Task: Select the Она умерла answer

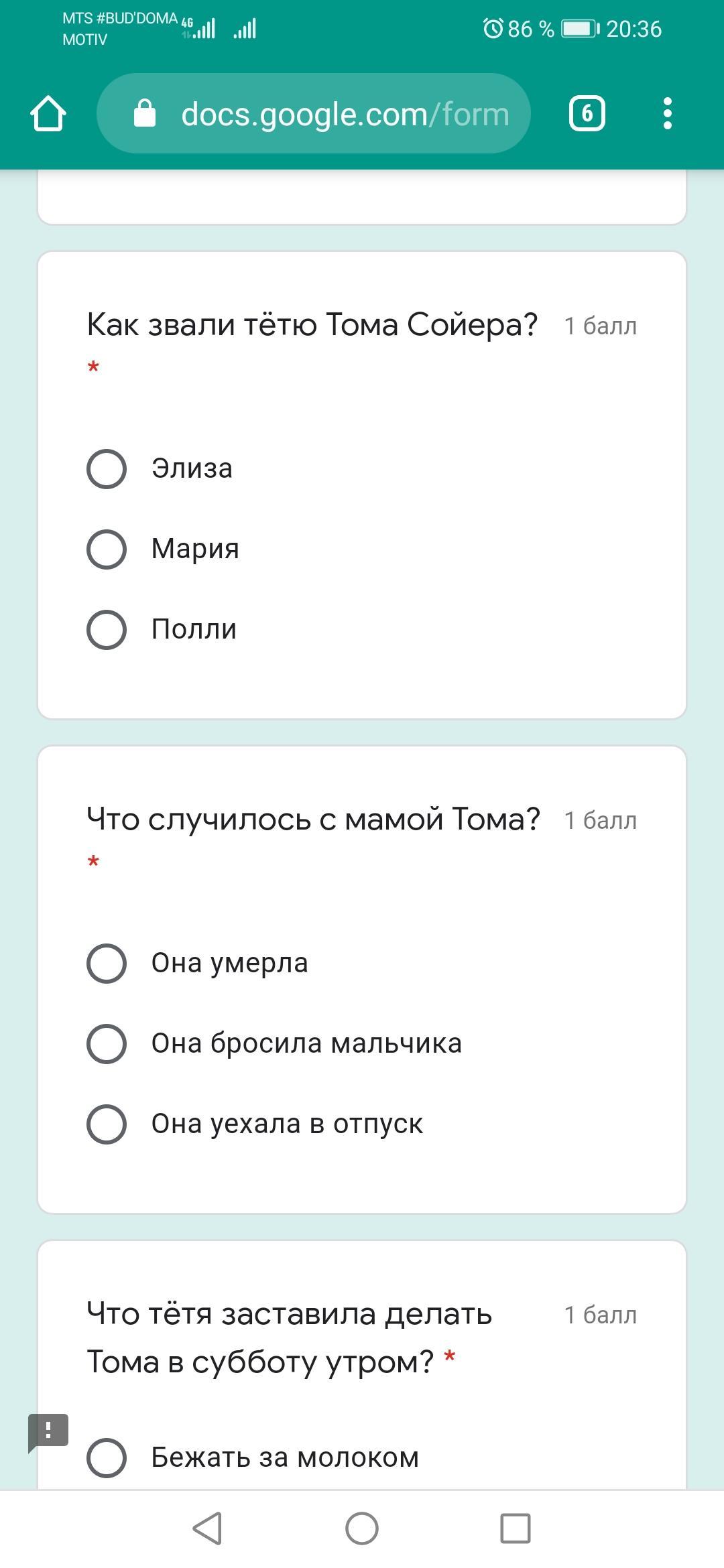Action: tap(107, 963)
